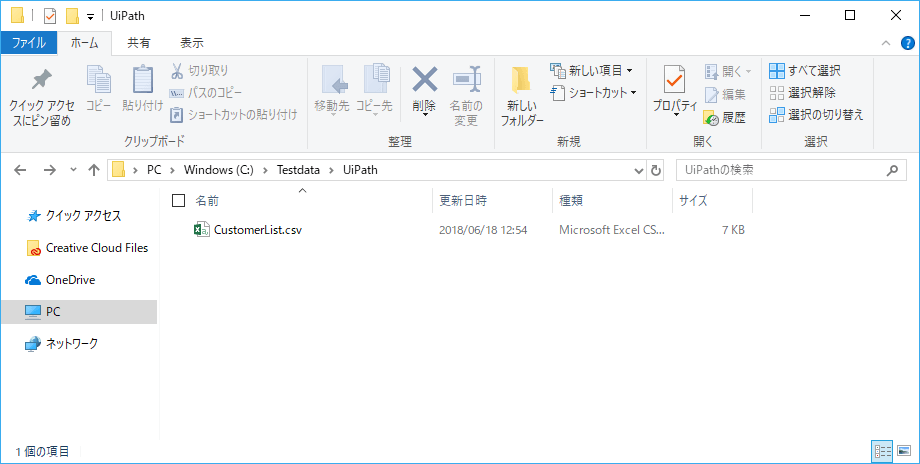
Task: Click Testdata in the breadcrumb path
Action: pos(299,170)
